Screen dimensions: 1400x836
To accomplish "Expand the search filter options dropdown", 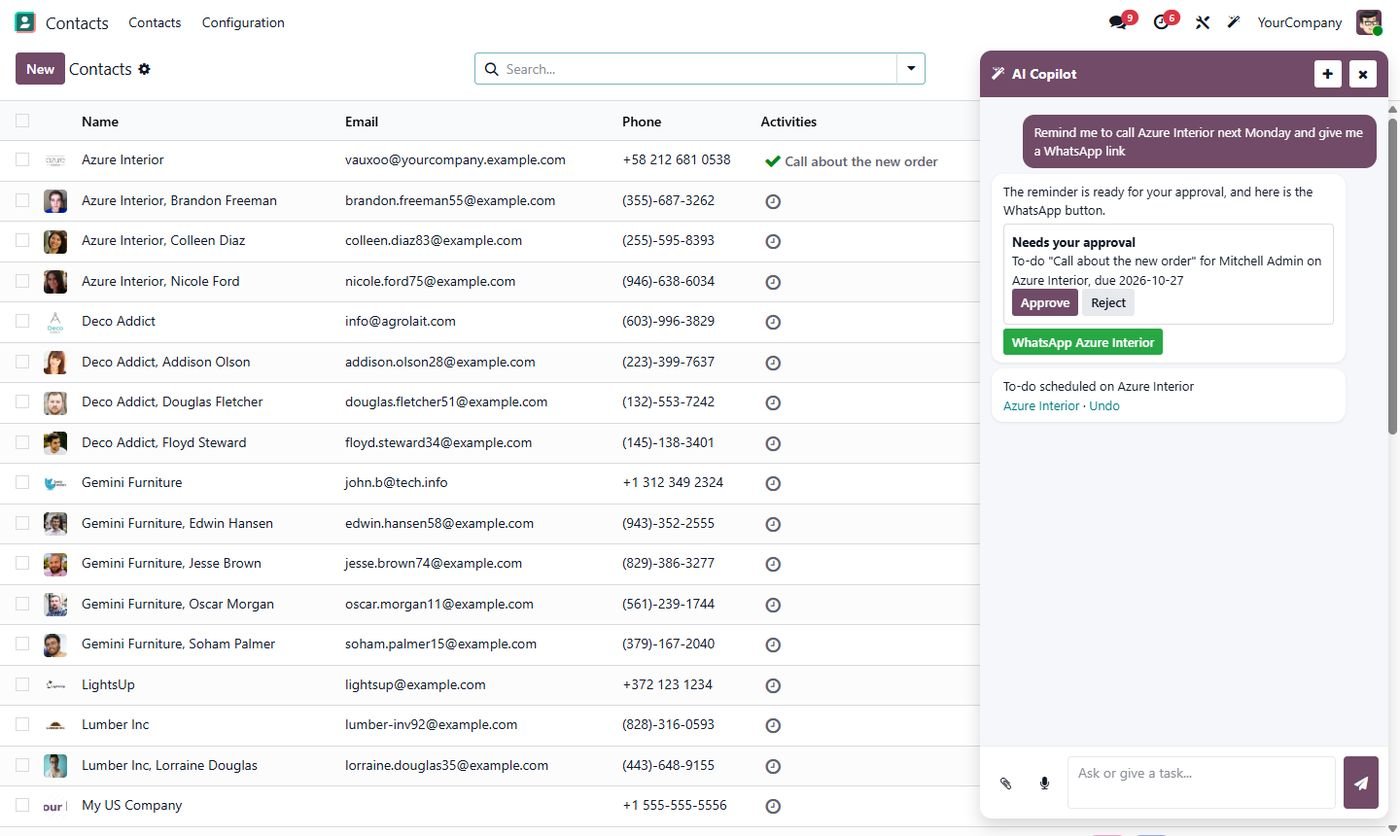I will (911, 69).
